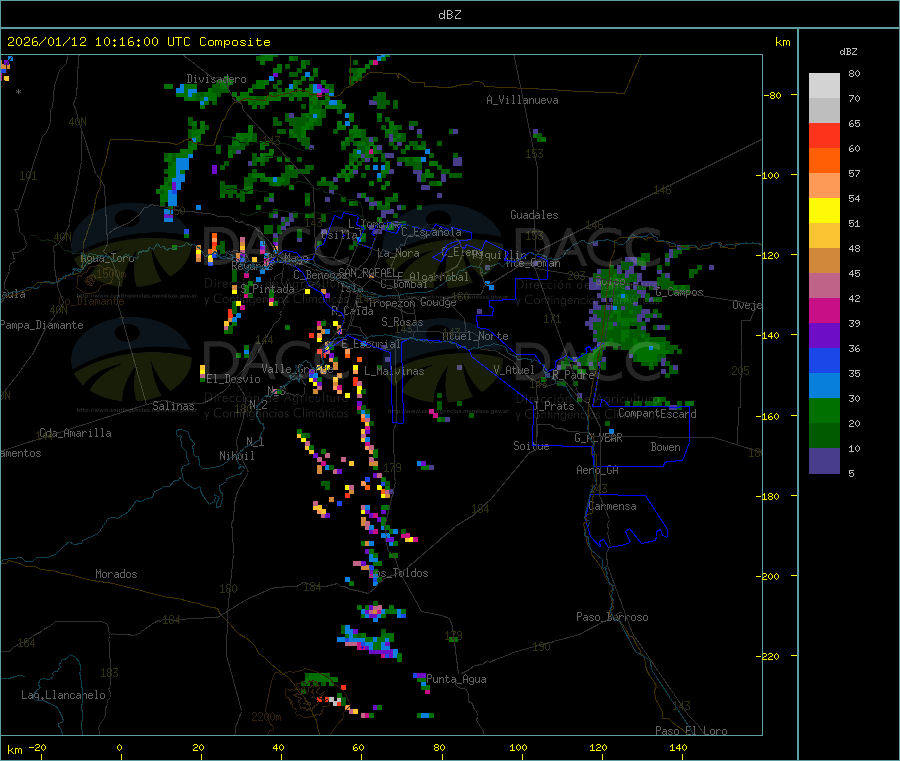Click the white 80 dBZ legend swatch
Screen dimensions: 900x761
(x=824, y=86)
